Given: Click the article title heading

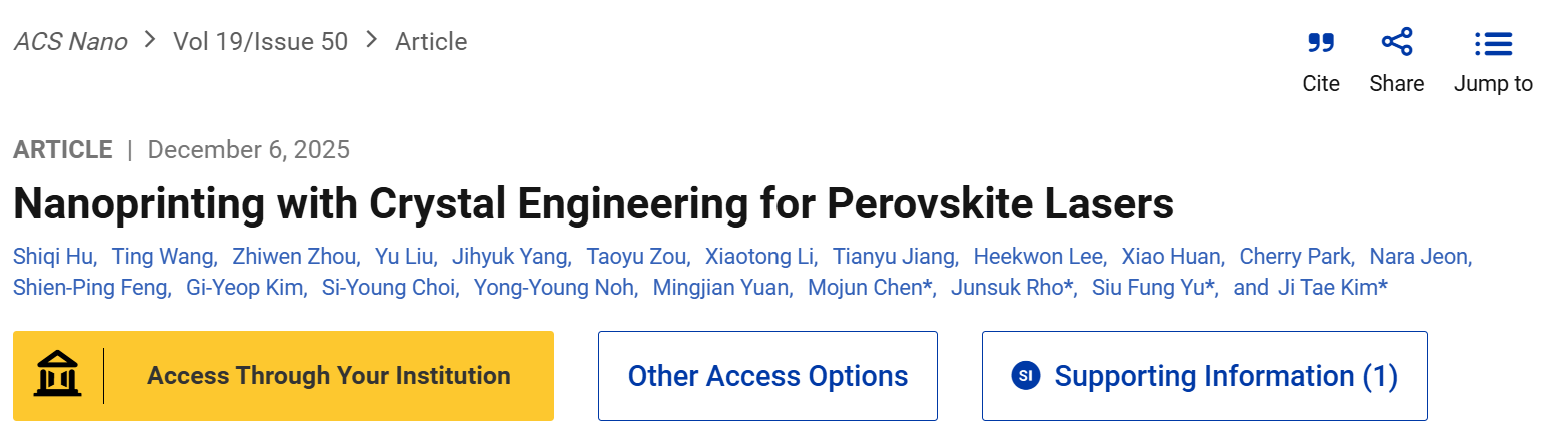Looking at the screenshot, I should tap(593, 204).
